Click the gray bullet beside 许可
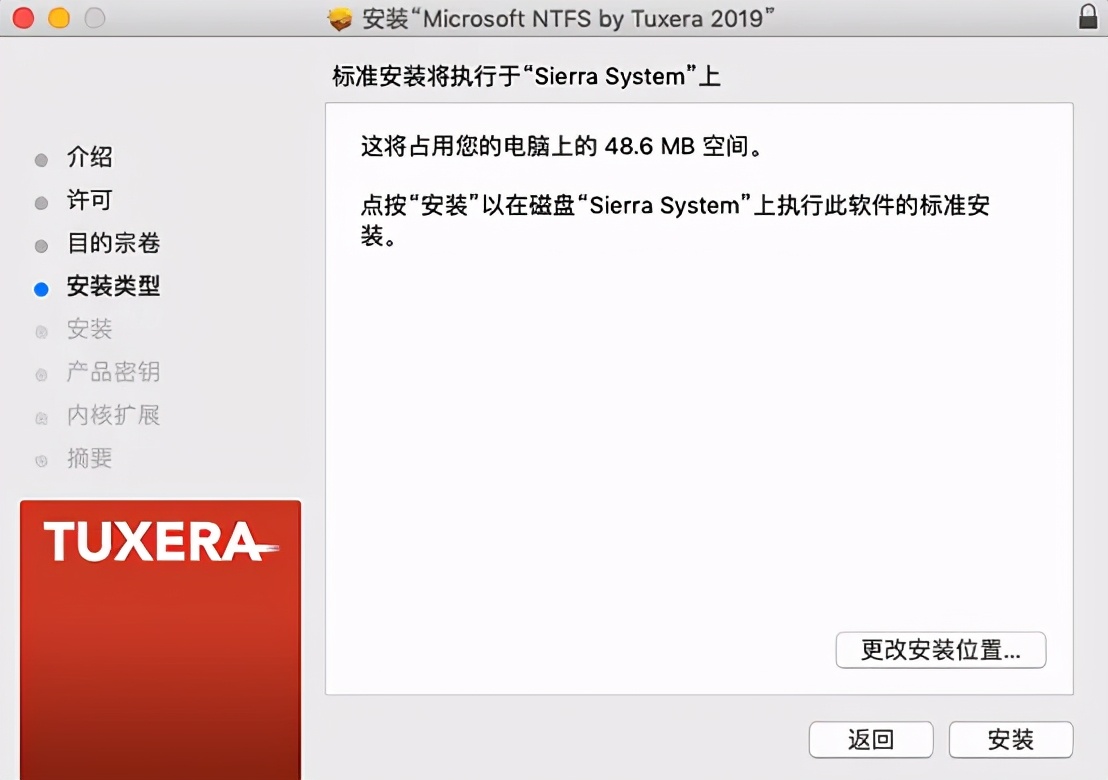Image resolution: width=1108 pixels, height=780 pixels. coord(41,203)
